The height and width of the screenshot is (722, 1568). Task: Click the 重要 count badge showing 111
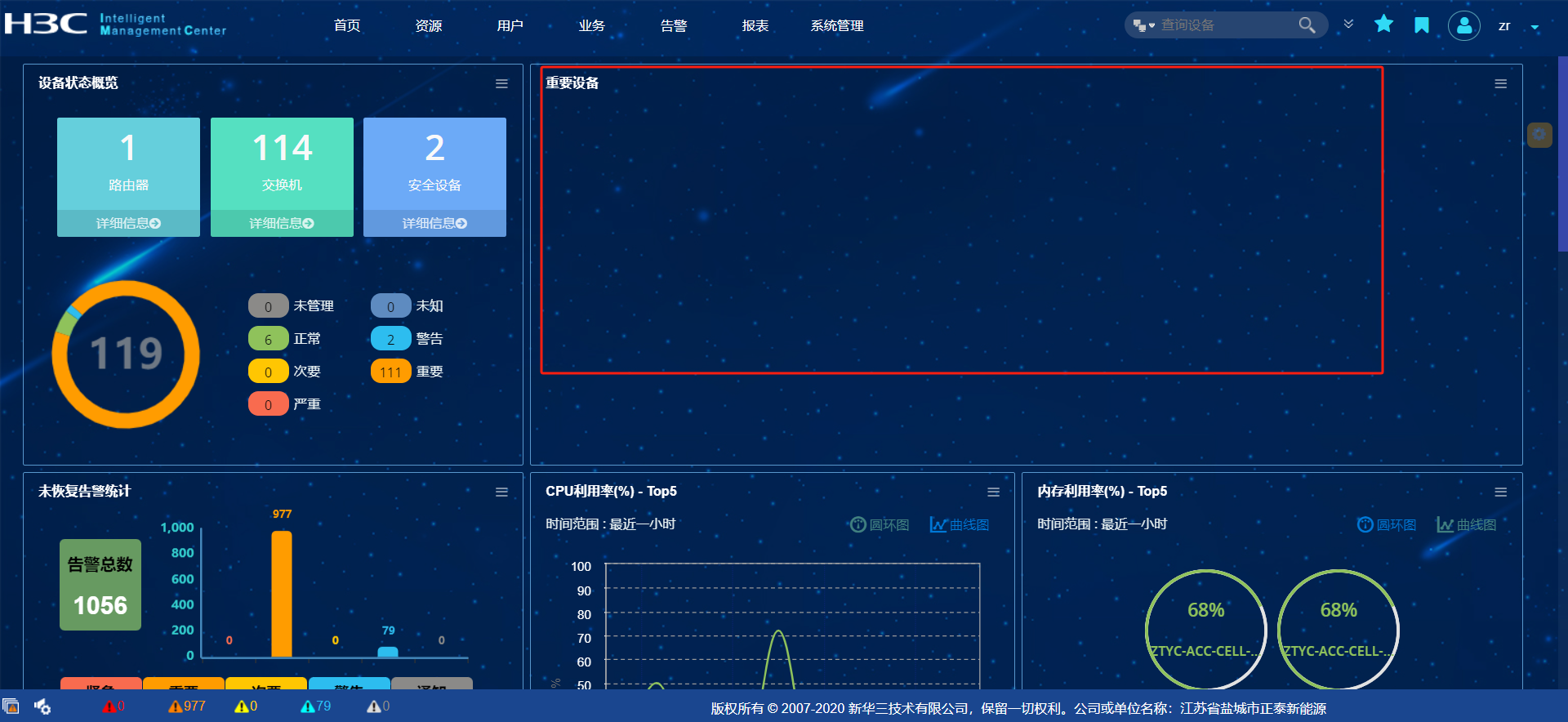click(x=390, y=372)
